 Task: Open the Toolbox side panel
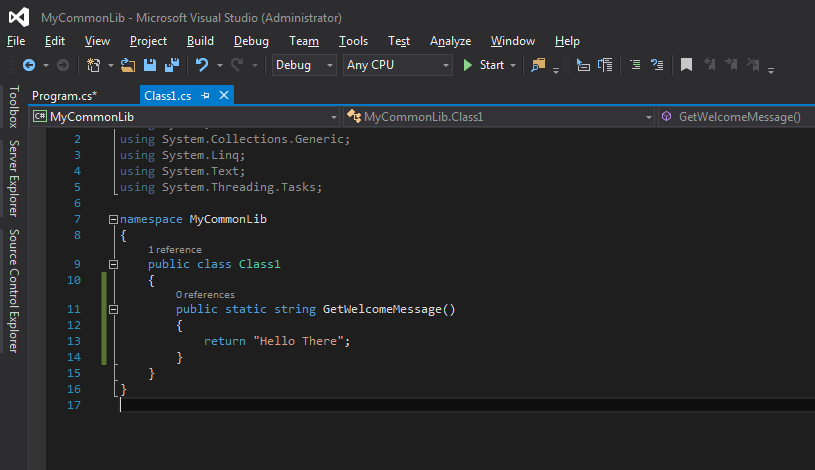point(14,107)
